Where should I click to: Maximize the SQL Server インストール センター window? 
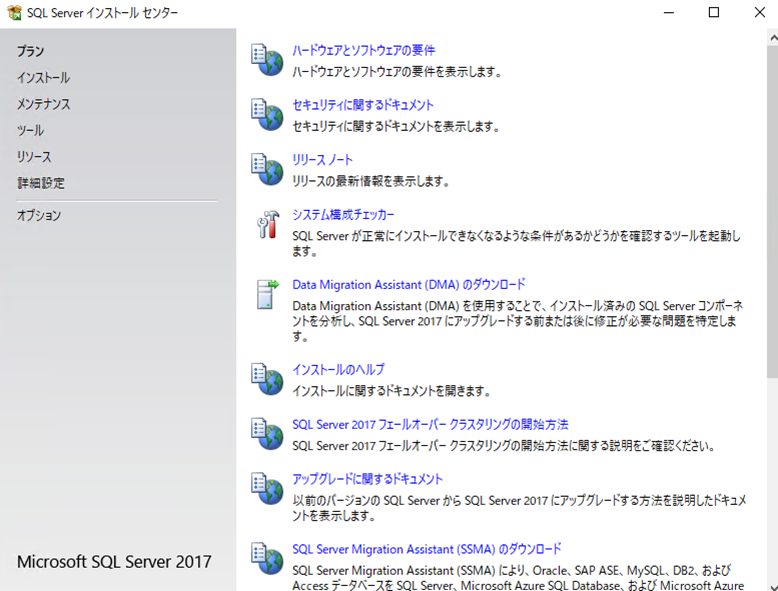pos(713,12)
